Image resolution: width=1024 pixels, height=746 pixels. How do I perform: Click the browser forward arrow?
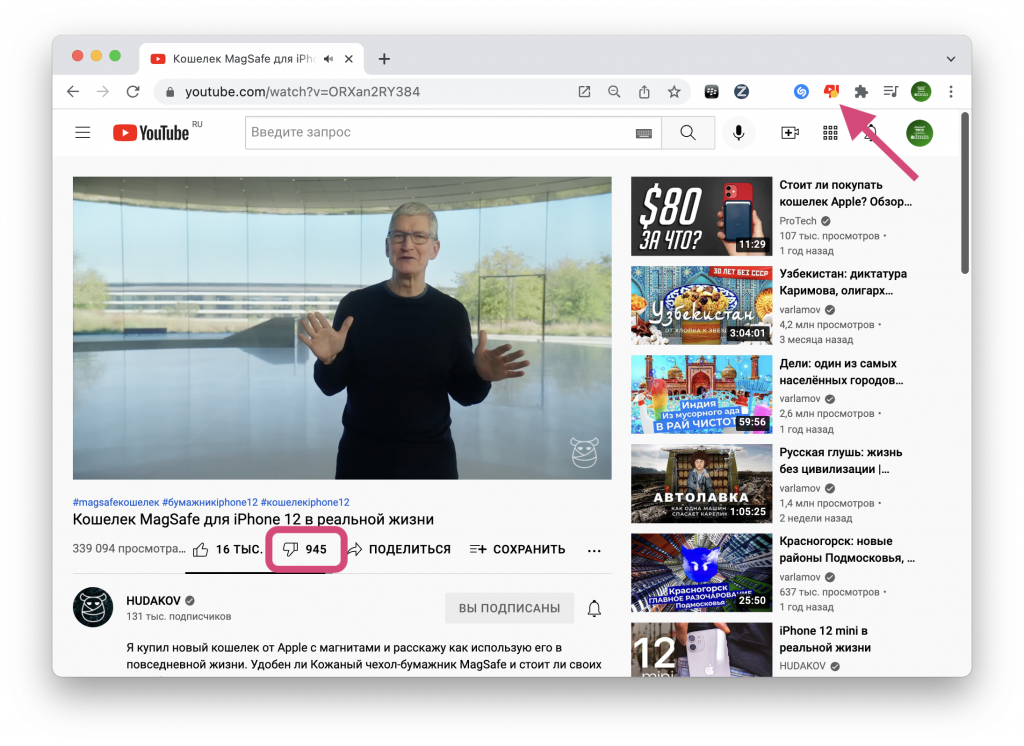[103, 92]
